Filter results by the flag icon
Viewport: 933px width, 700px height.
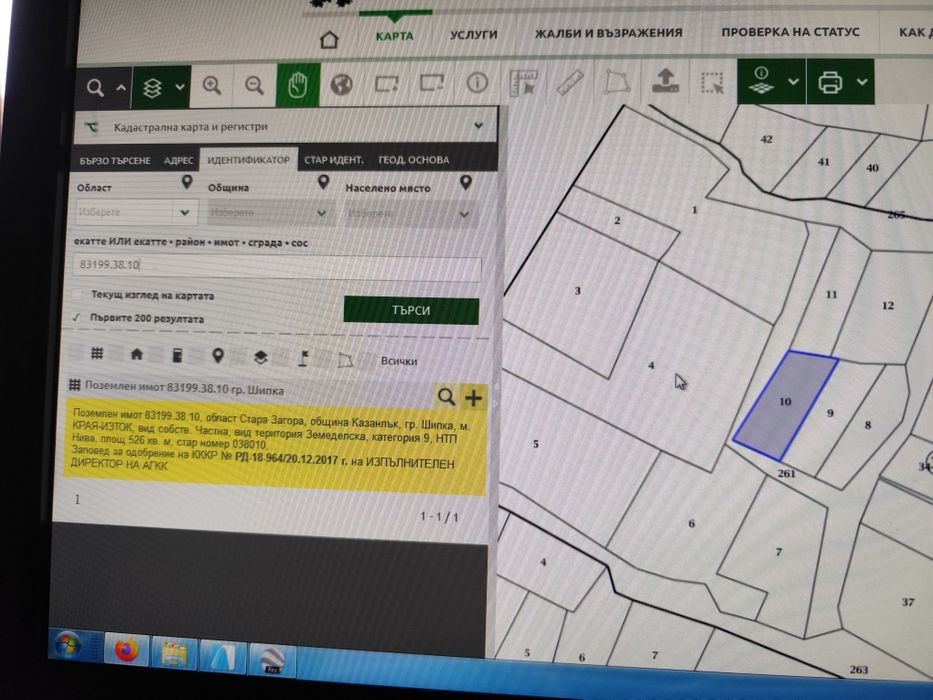(x=303, y=358)
